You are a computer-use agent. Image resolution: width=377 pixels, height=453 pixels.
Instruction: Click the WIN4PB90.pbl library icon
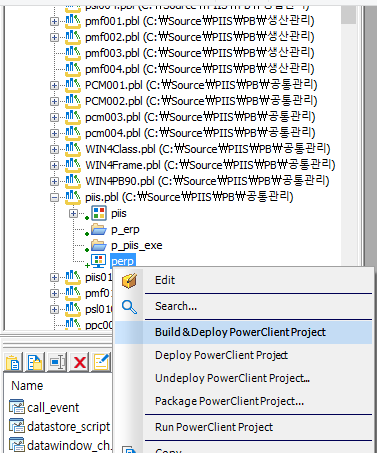coord(73,181)
